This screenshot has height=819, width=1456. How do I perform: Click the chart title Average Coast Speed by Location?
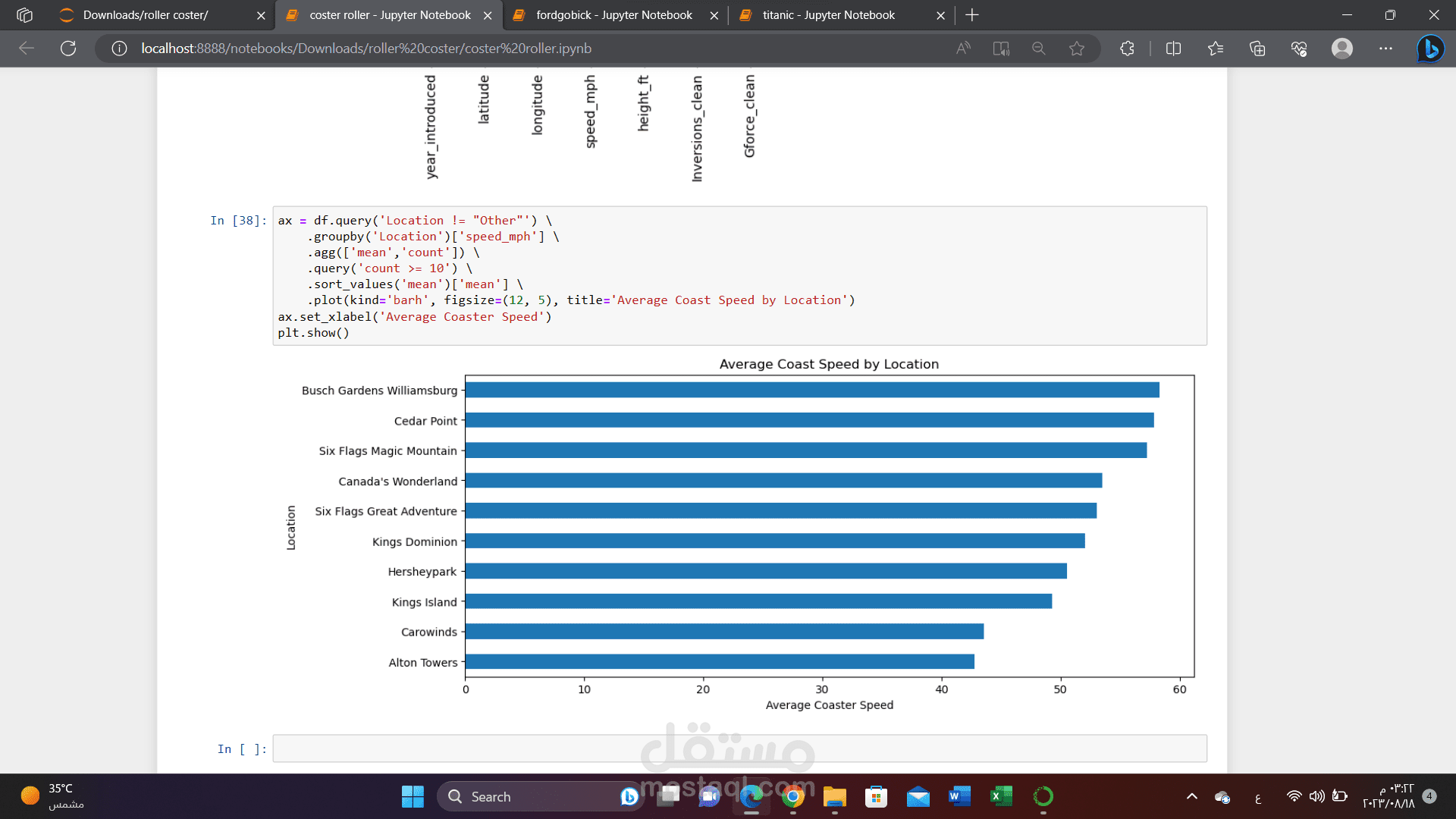tap(829, 364)
